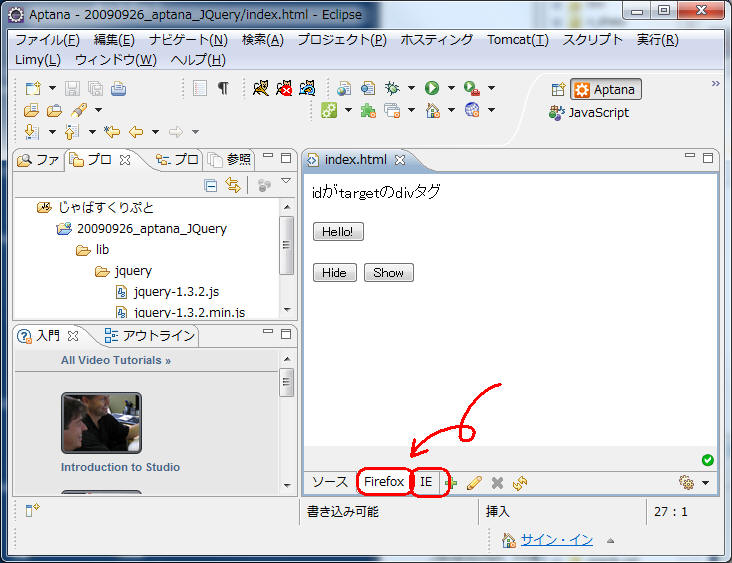This screenshot has width=732, height=563.
Task: Open the dropdown arrow next to Run
Action: pyautogui.click(x=451, y=88)
